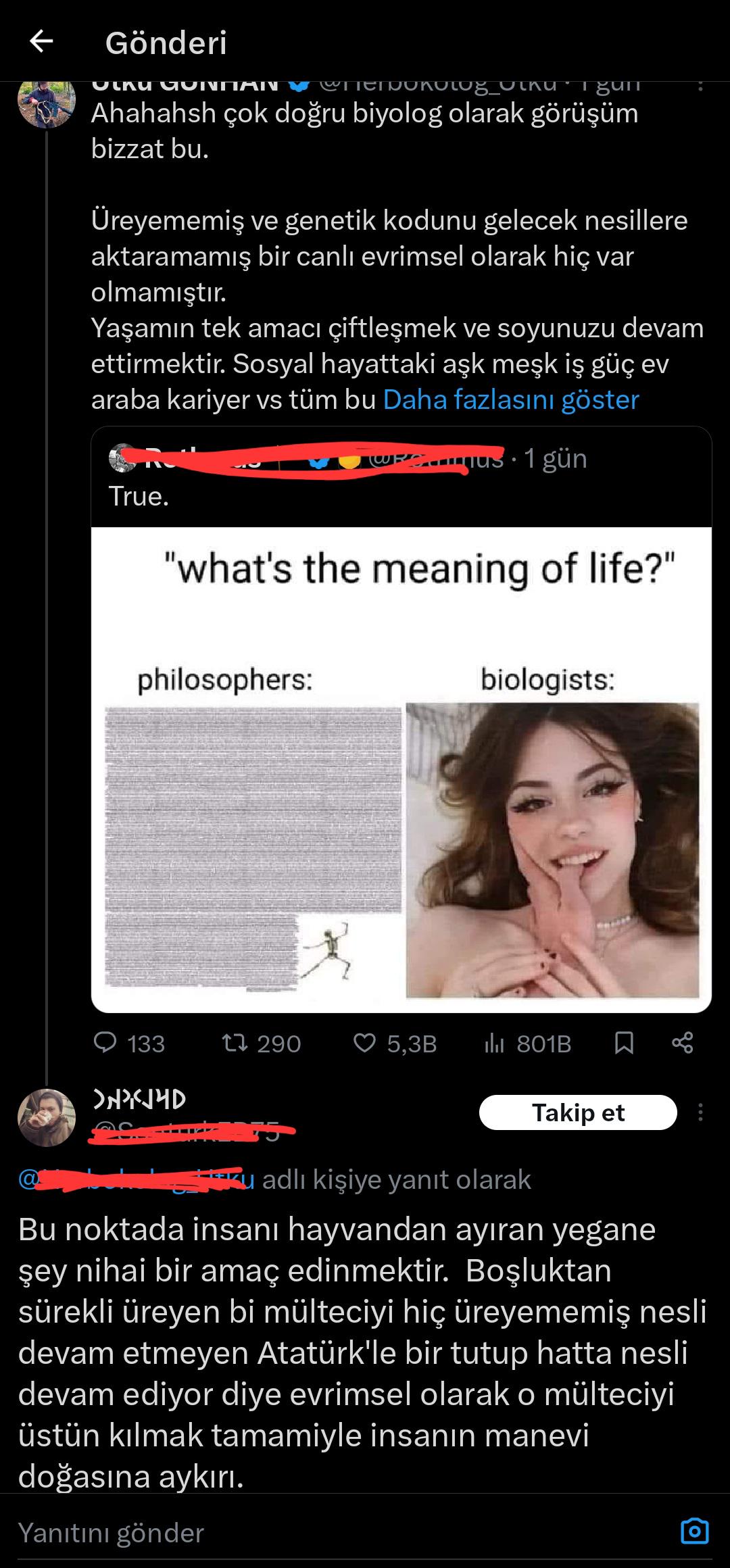Open the "what's the meaning of life?" meme image
This screenshot has width=730, height=1568.
tap(401, 769)
